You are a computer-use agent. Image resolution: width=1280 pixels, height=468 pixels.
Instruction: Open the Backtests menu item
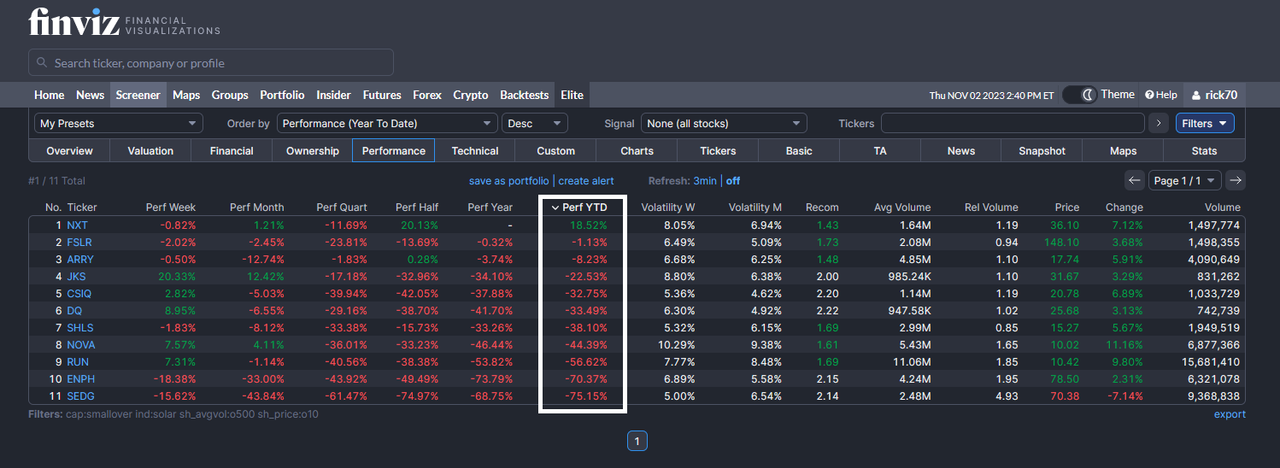pyautogui.click(x=524, y=95)
